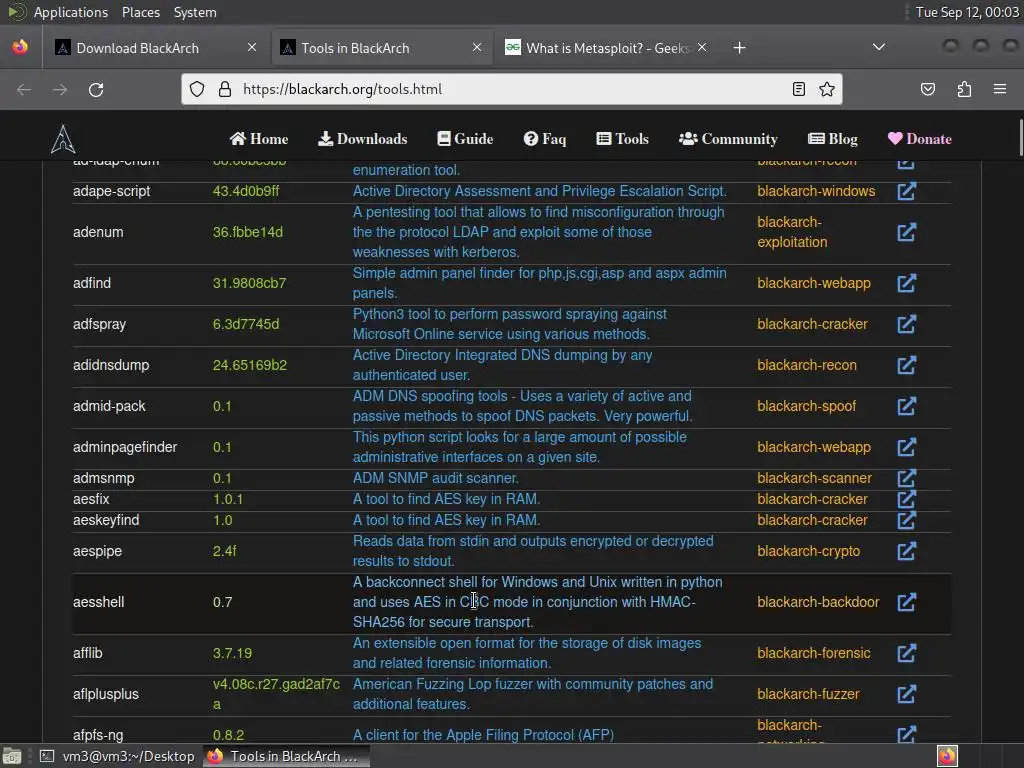The width and height of the screenshot is (1024, 768).
Task: Click the page vertical scrollbar
Action: (1020, 138)
